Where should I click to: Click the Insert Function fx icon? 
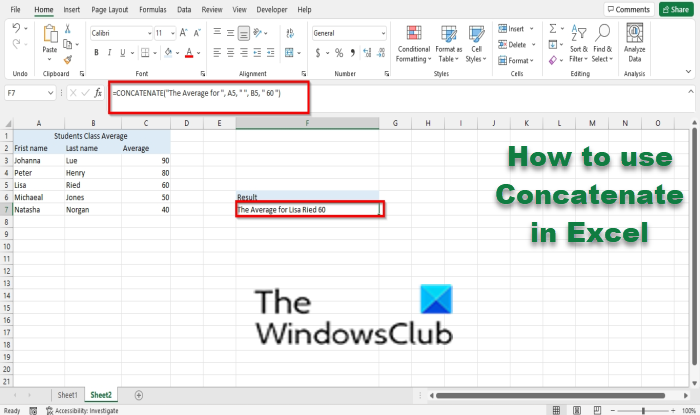pyautogui.click(x=98, y=93)
